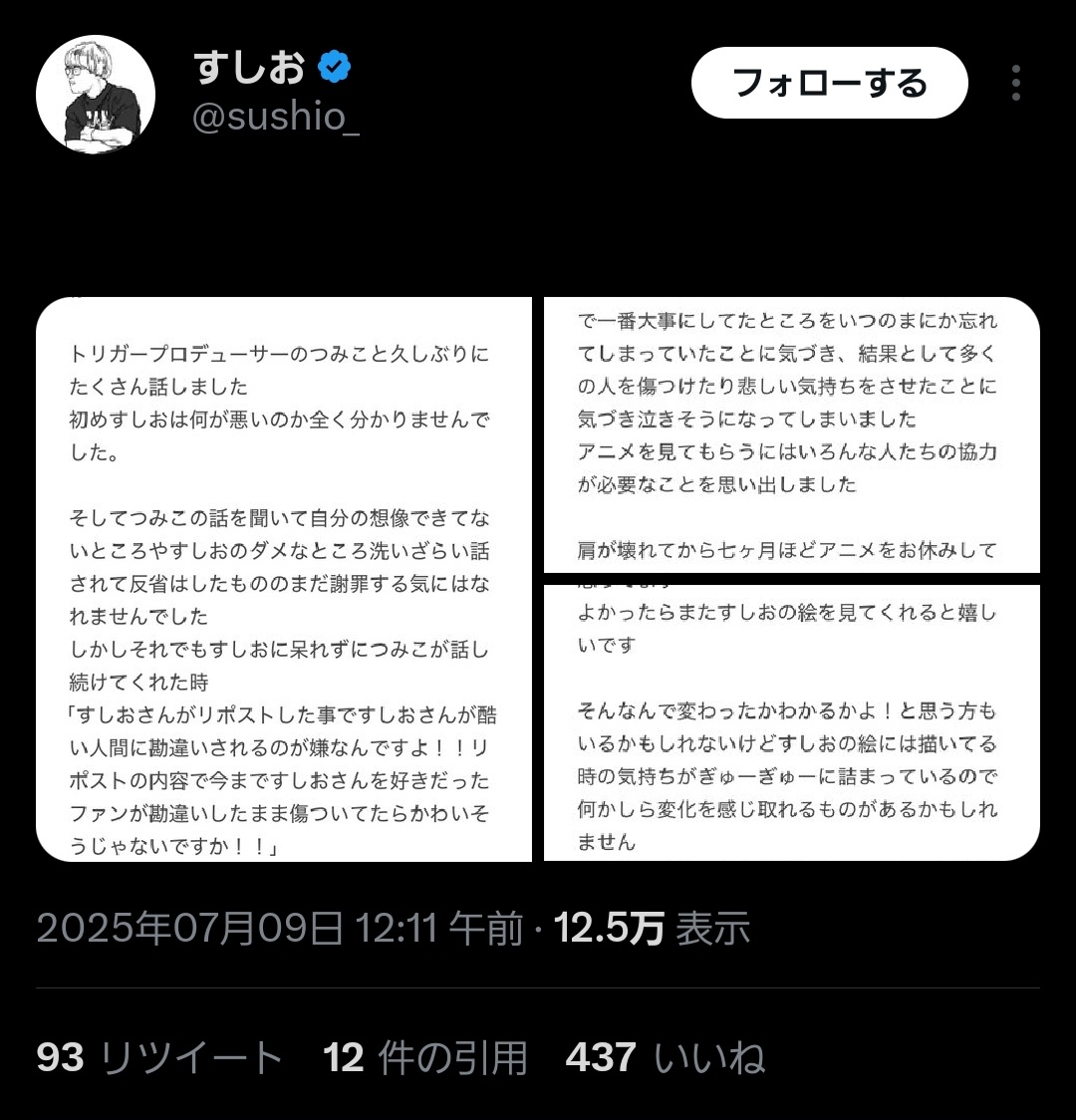The height and width of the screenshot is (1120, 1076).
Task: Open the @sushio_ handle link
Action: click(x=276, y=117)
